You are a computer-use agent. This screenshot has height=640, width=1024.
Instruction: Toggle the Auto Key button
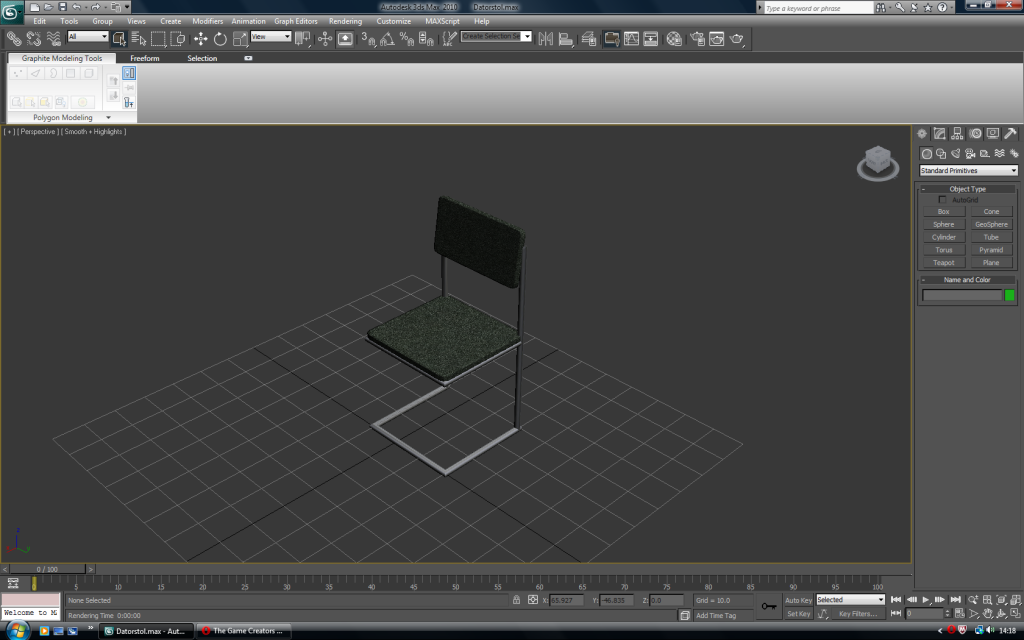(798, 600)
